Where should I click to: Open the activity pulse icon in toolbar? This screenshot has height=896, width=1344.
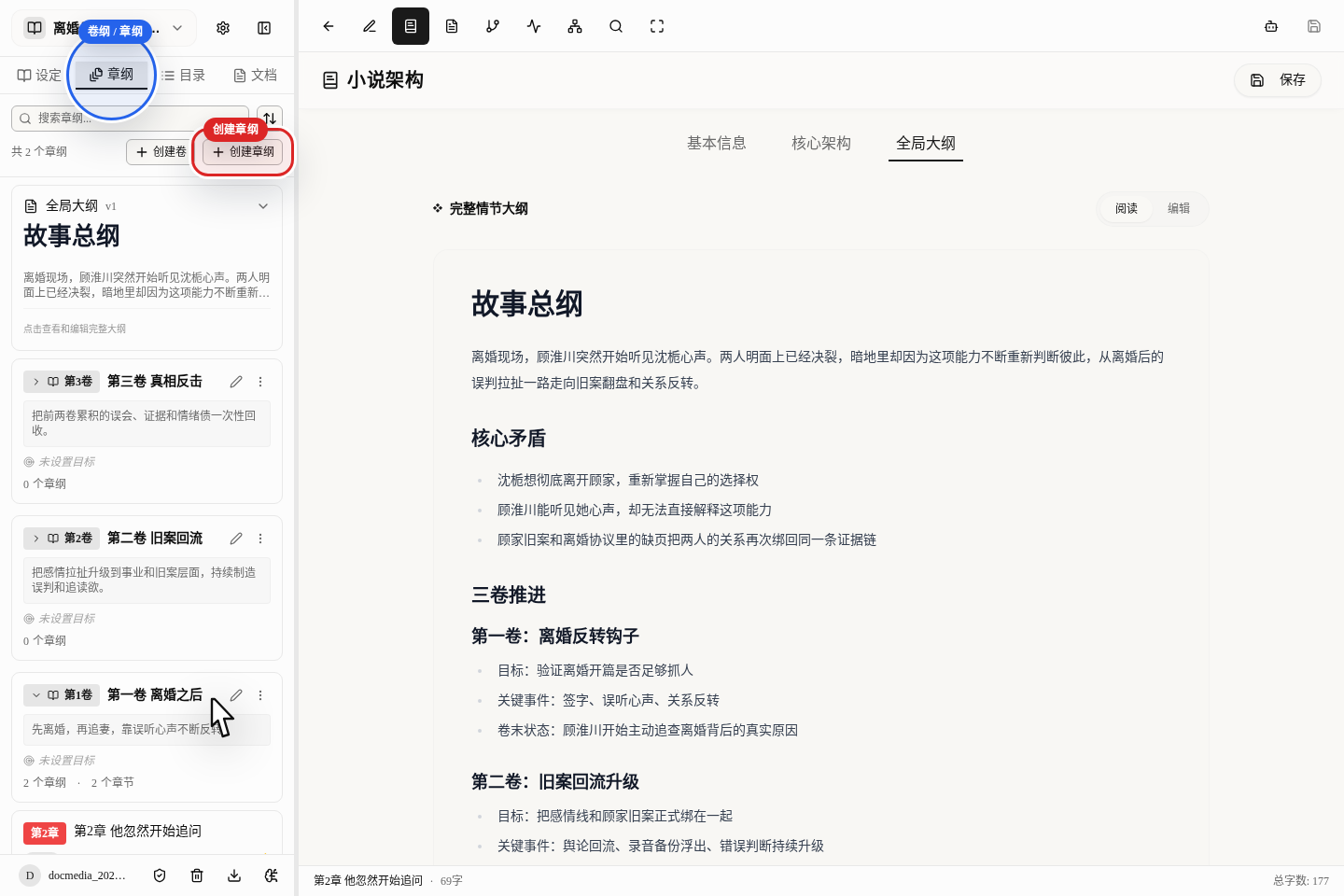[x=534, y=26]
